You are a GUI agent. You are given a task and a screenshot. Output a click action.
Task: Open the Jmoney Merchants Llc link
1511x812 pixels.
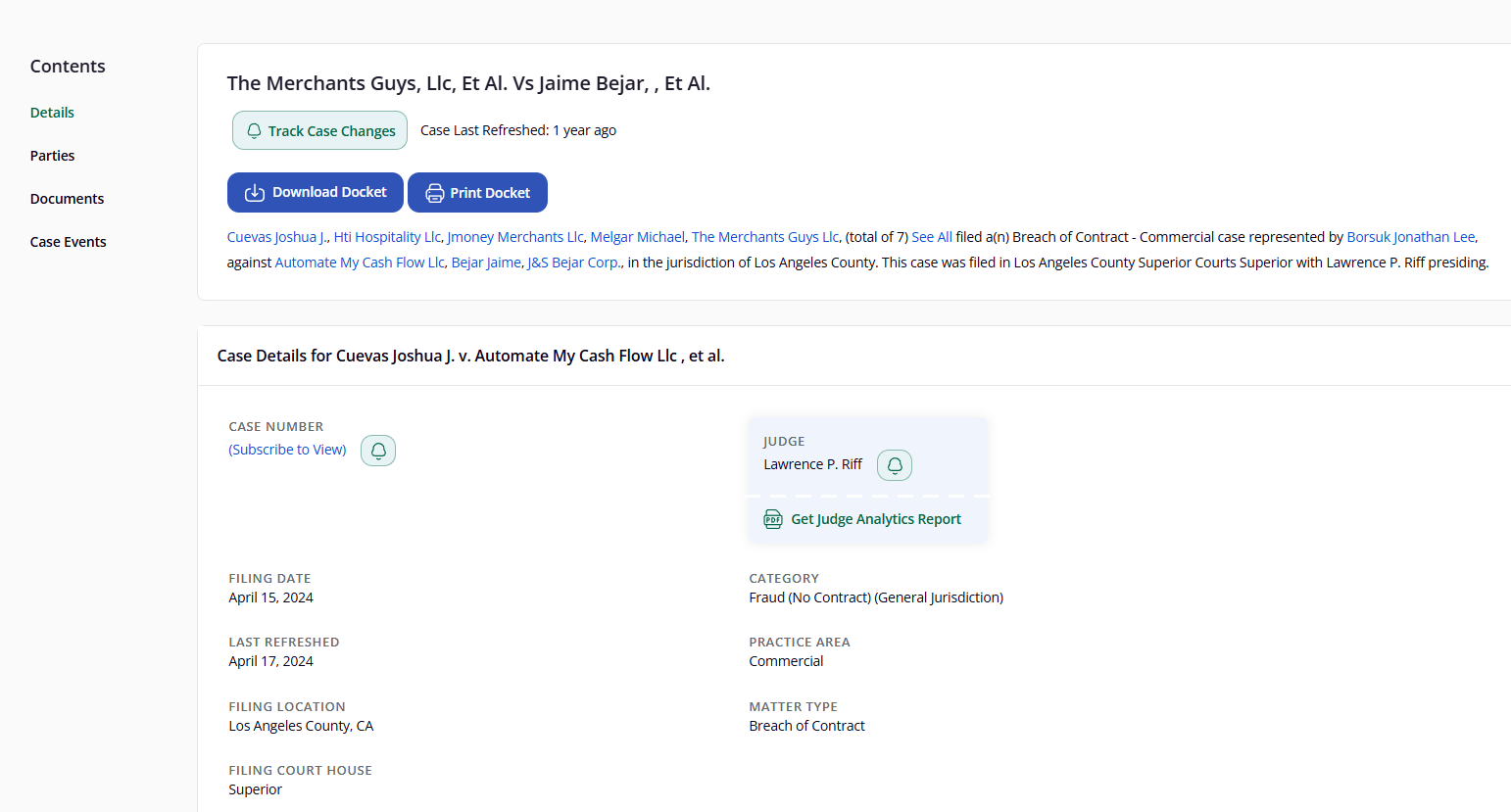515,237
